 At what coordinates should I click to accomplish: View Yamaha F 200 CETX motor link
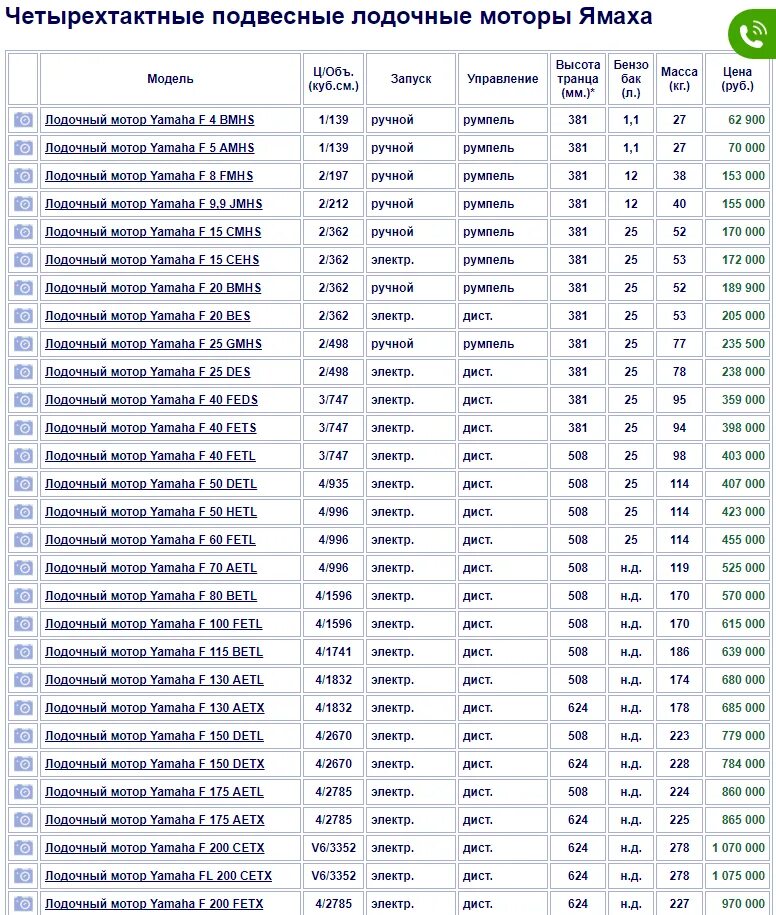(x=155, y=848)
